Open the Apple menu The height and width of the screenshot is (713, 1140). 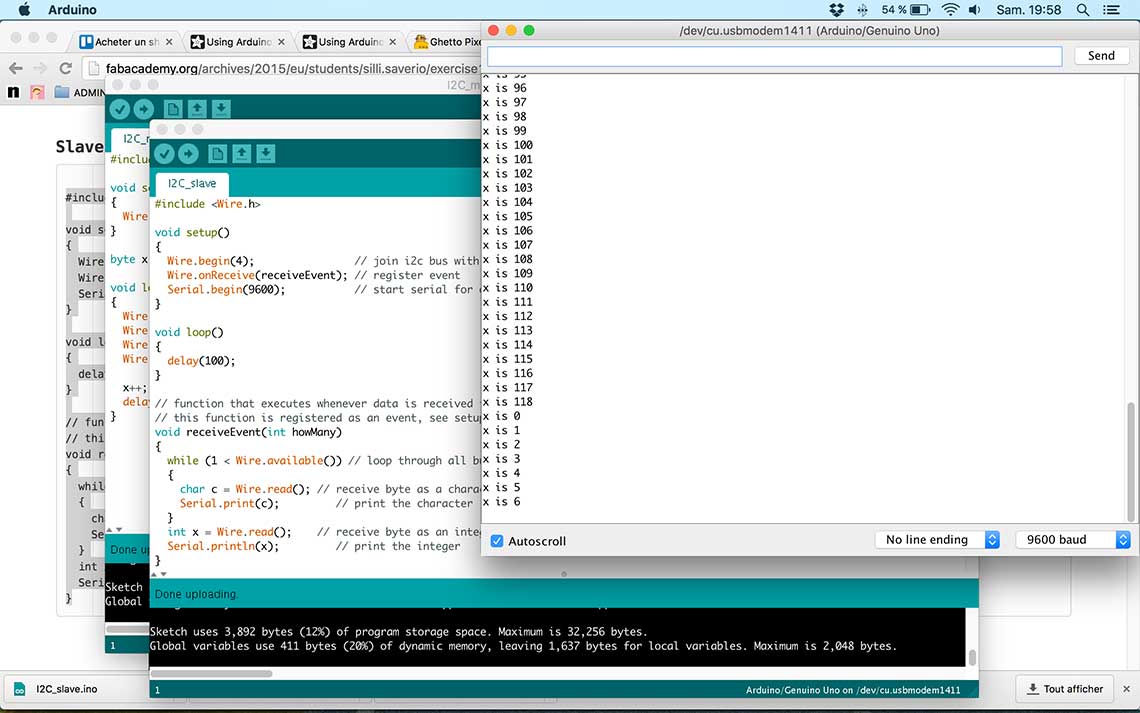24,9
